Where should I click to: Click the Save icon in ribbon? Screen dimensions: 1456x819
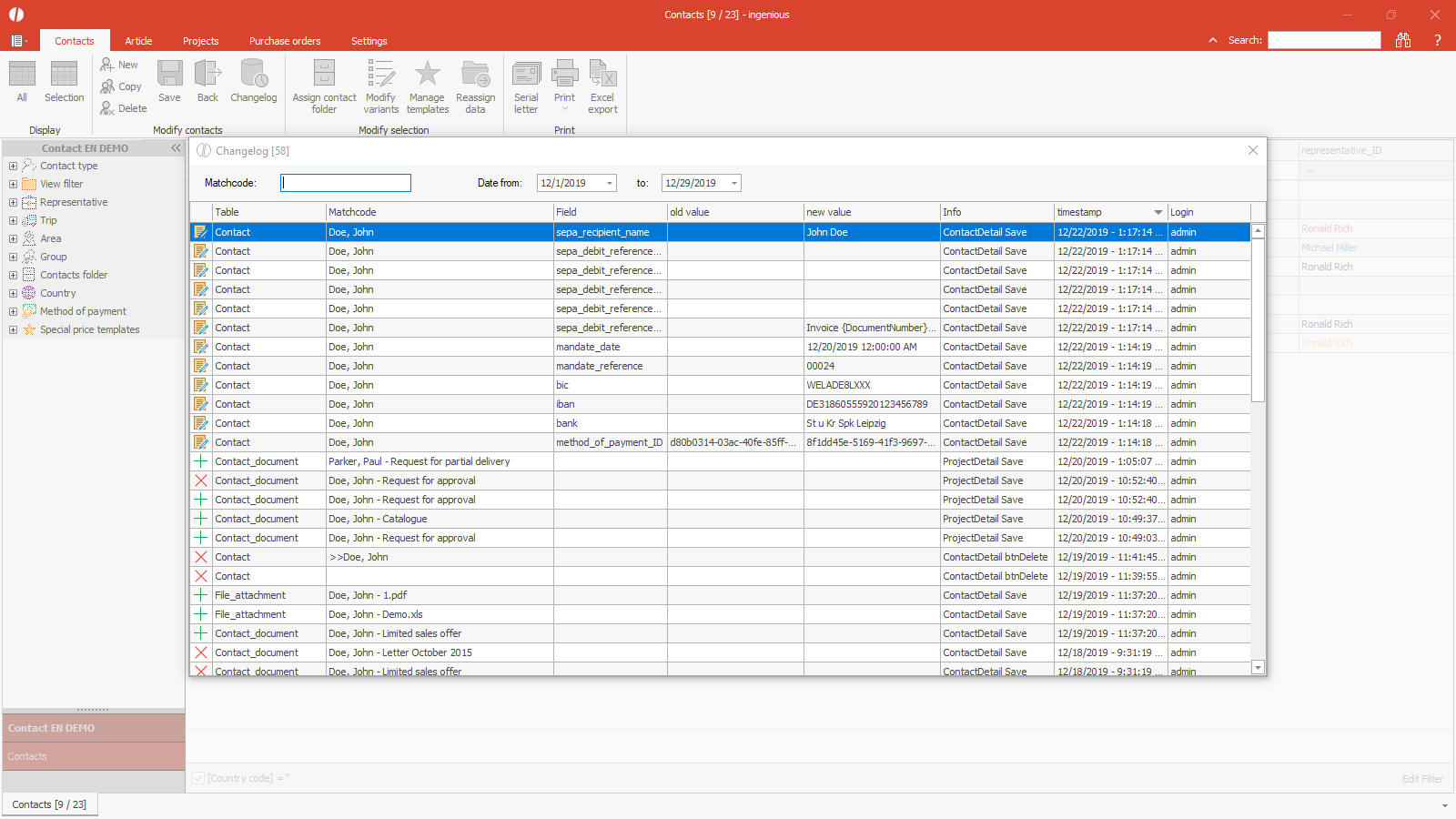169,82
